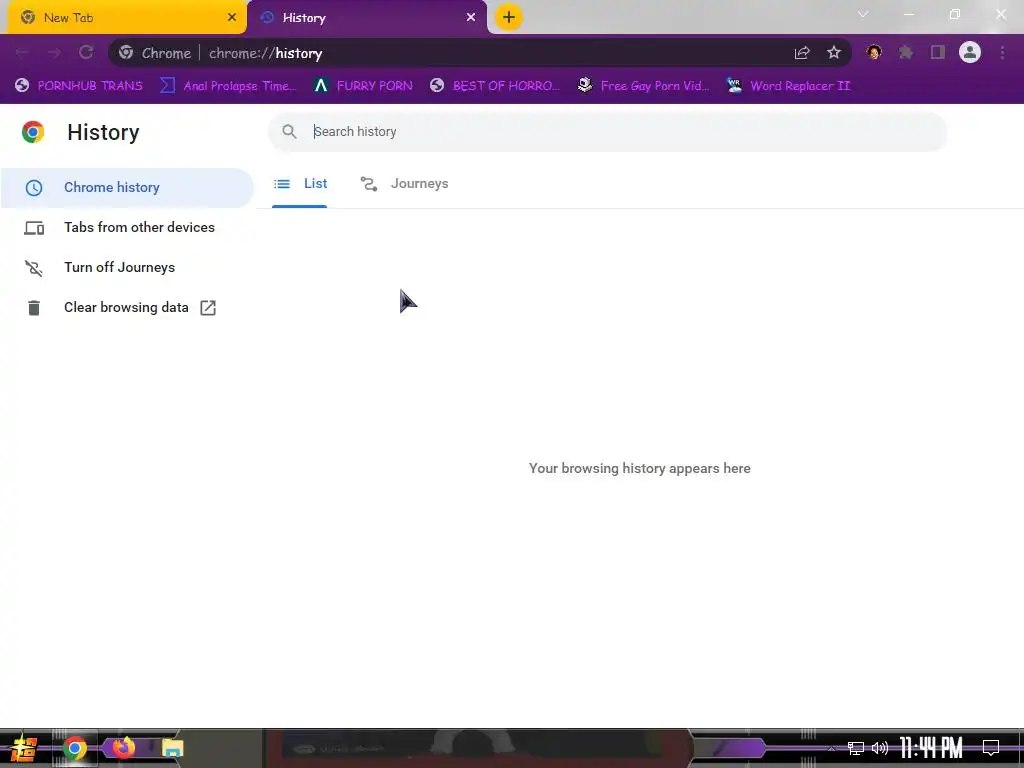This screenshot has width=1024, height=768.
Task: Open the three-dot Chrome menu
Action: [x=1002, y=52]
